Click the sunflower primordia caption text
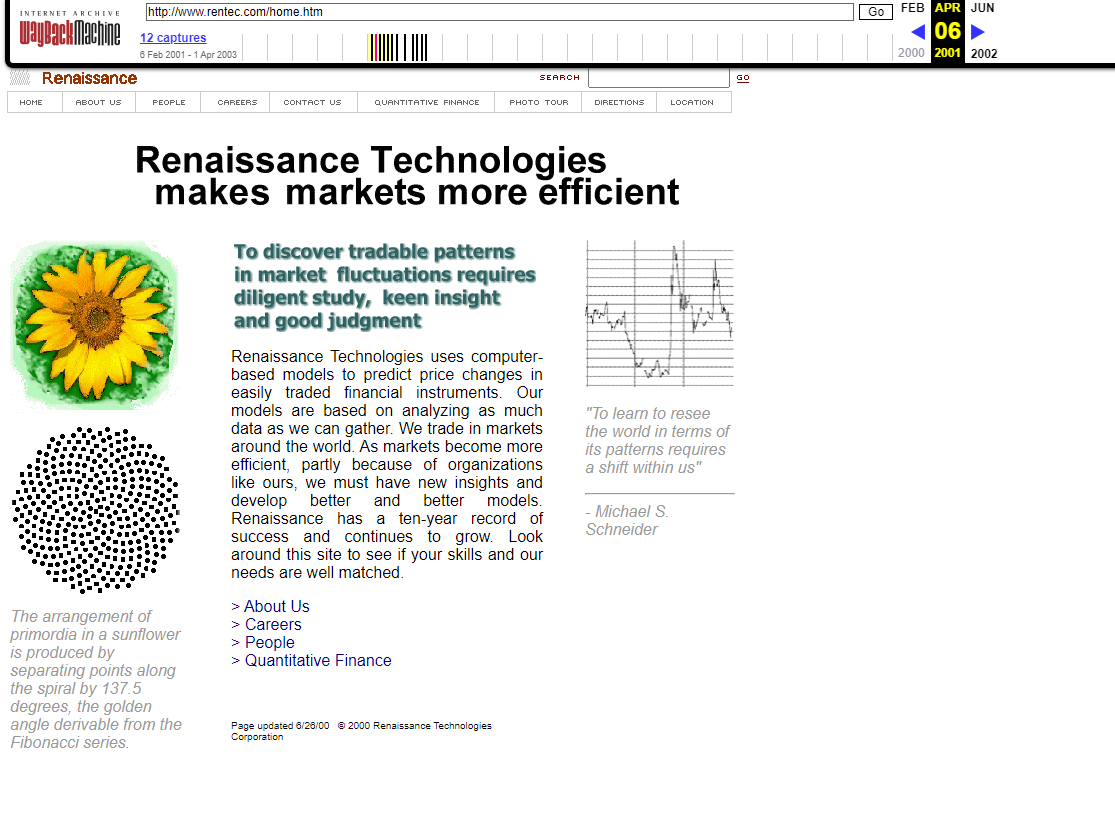Screen dimensions: 1115x817 click(96, 680)
